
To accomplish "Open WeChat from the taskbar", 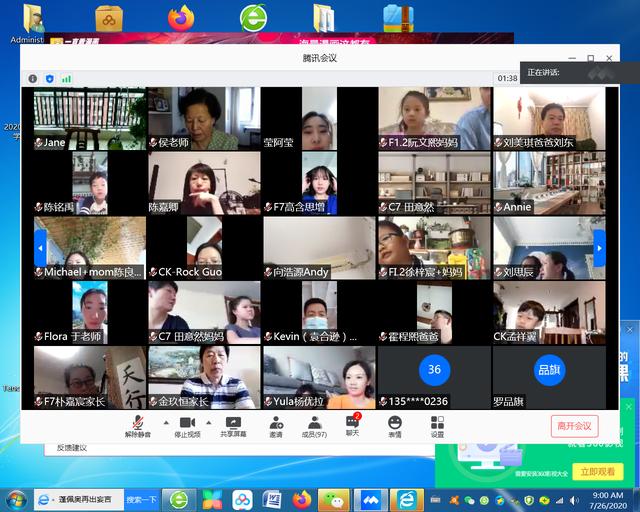I will pos(333,500).
